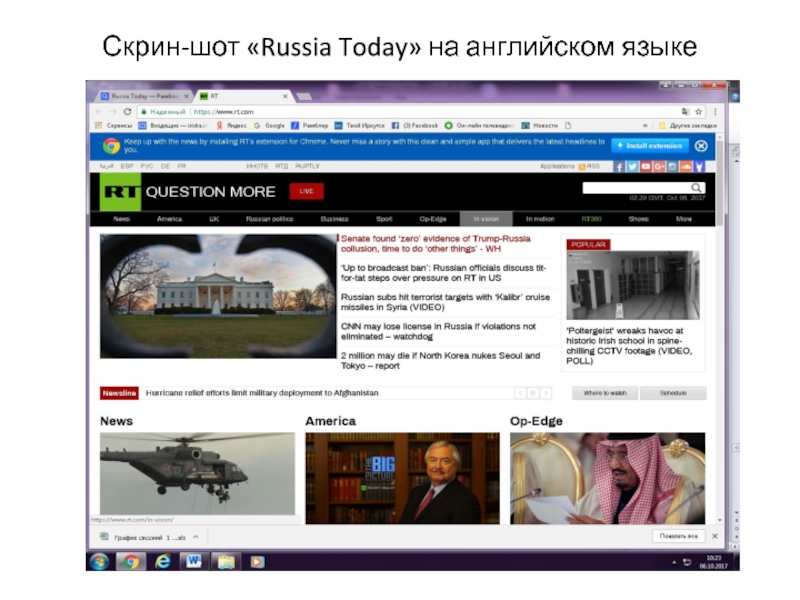The width and height of the screenshot is (800, 600).
Task: Click the address bar URL
Action: pyautogui.click(x=224, y=112)
